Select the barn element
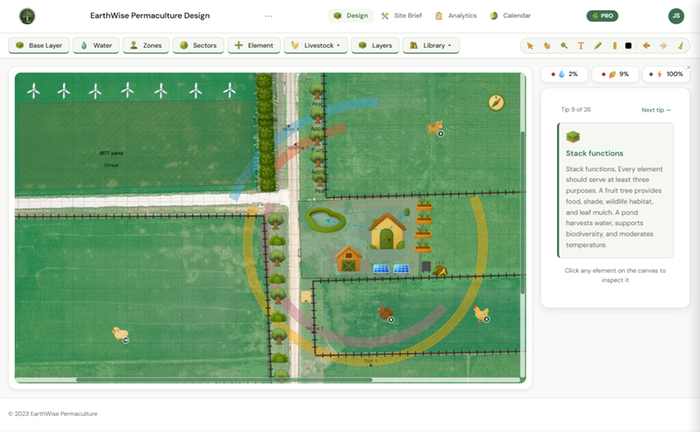Screen dimensions: 700x432 [349, 259]
